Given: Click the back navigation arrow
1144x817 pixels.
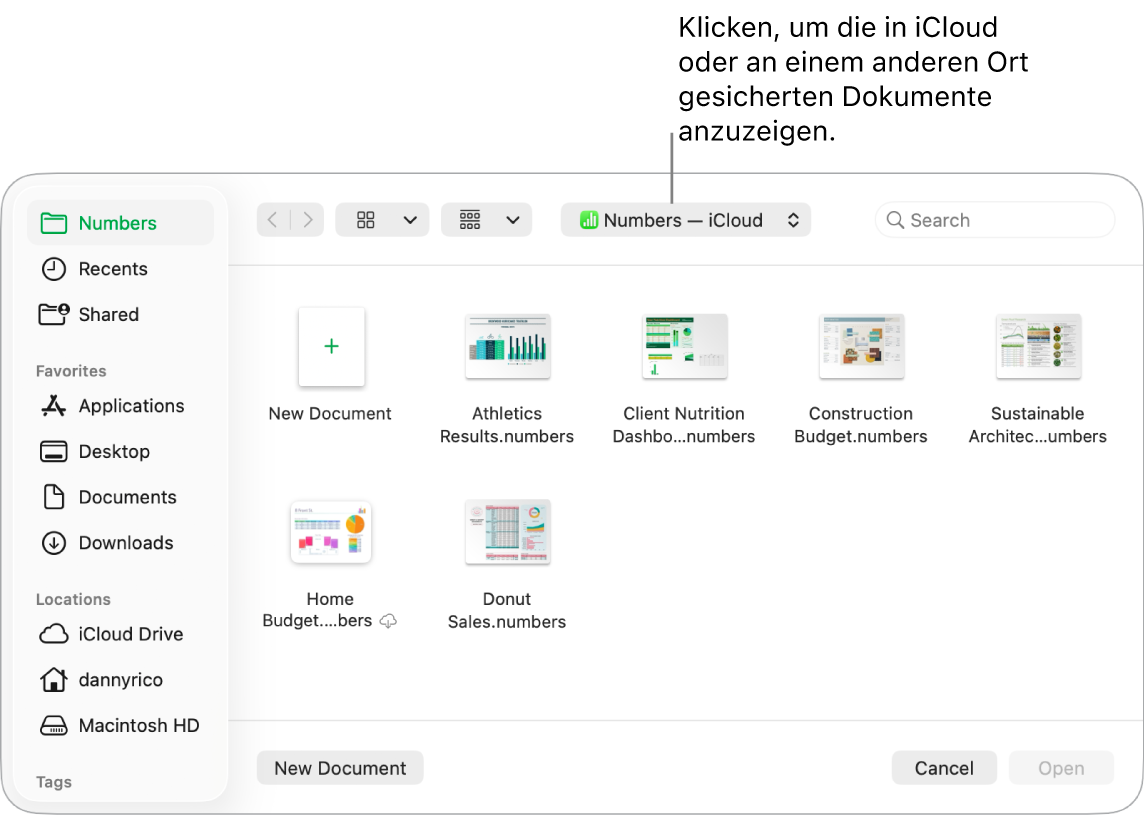Looking at the screenshot, I should coord(272,219).
